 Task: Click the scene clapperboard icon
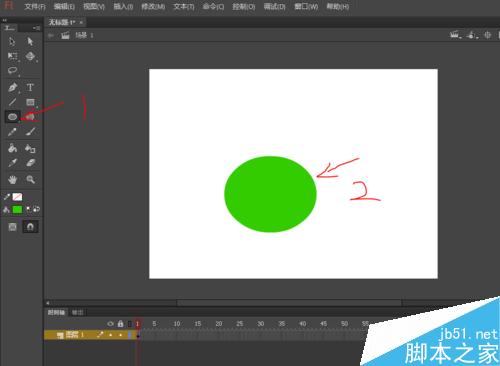65,35
